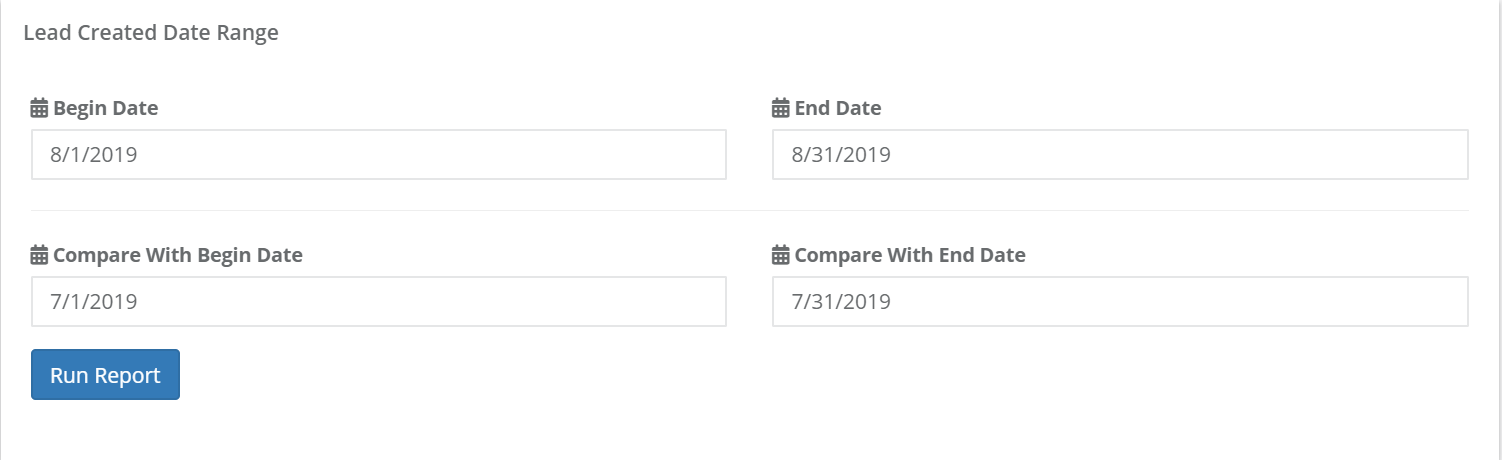This screenshot has width=1502, height=460.
Task: Run the report with the blue button
Action: [x=105, y=374]
